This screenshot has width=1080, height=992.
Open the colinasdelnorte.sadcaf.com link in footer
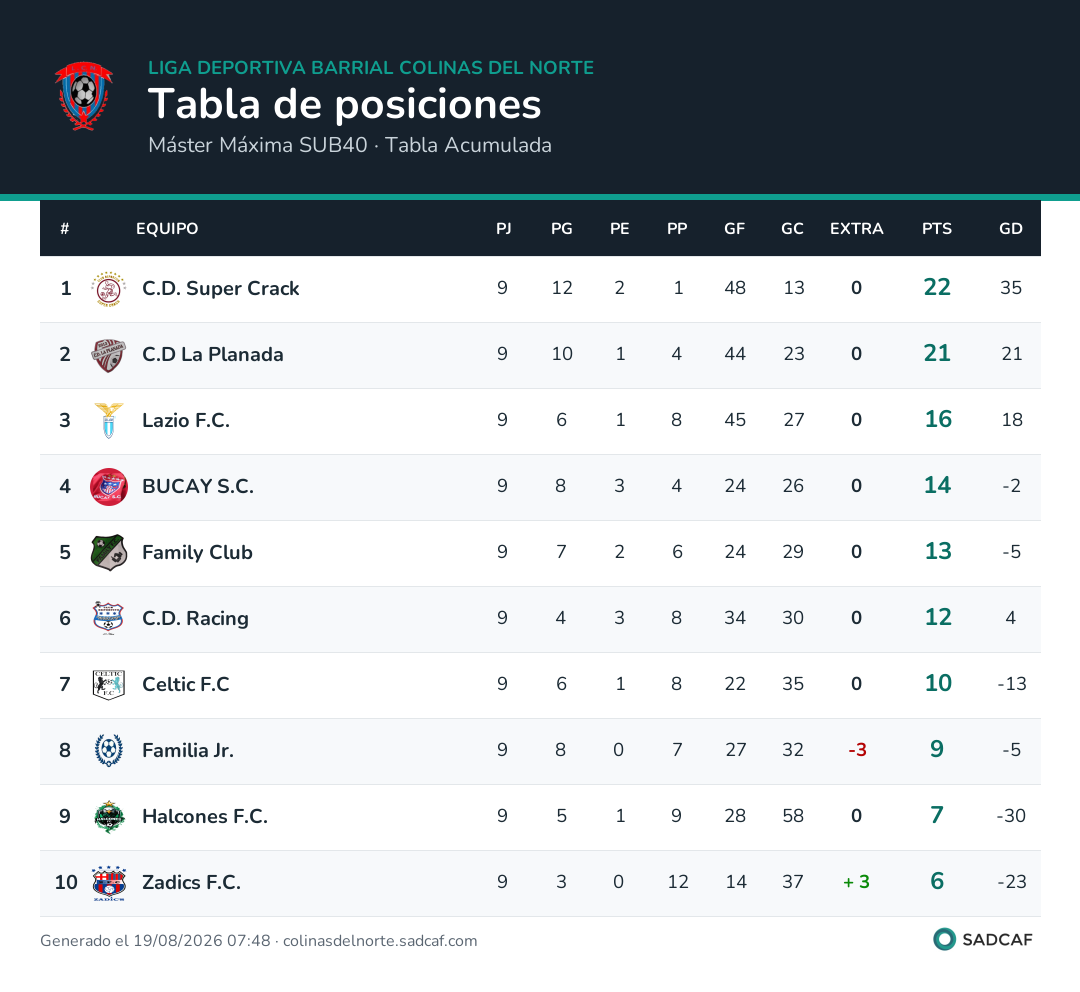tap(380, 941)
